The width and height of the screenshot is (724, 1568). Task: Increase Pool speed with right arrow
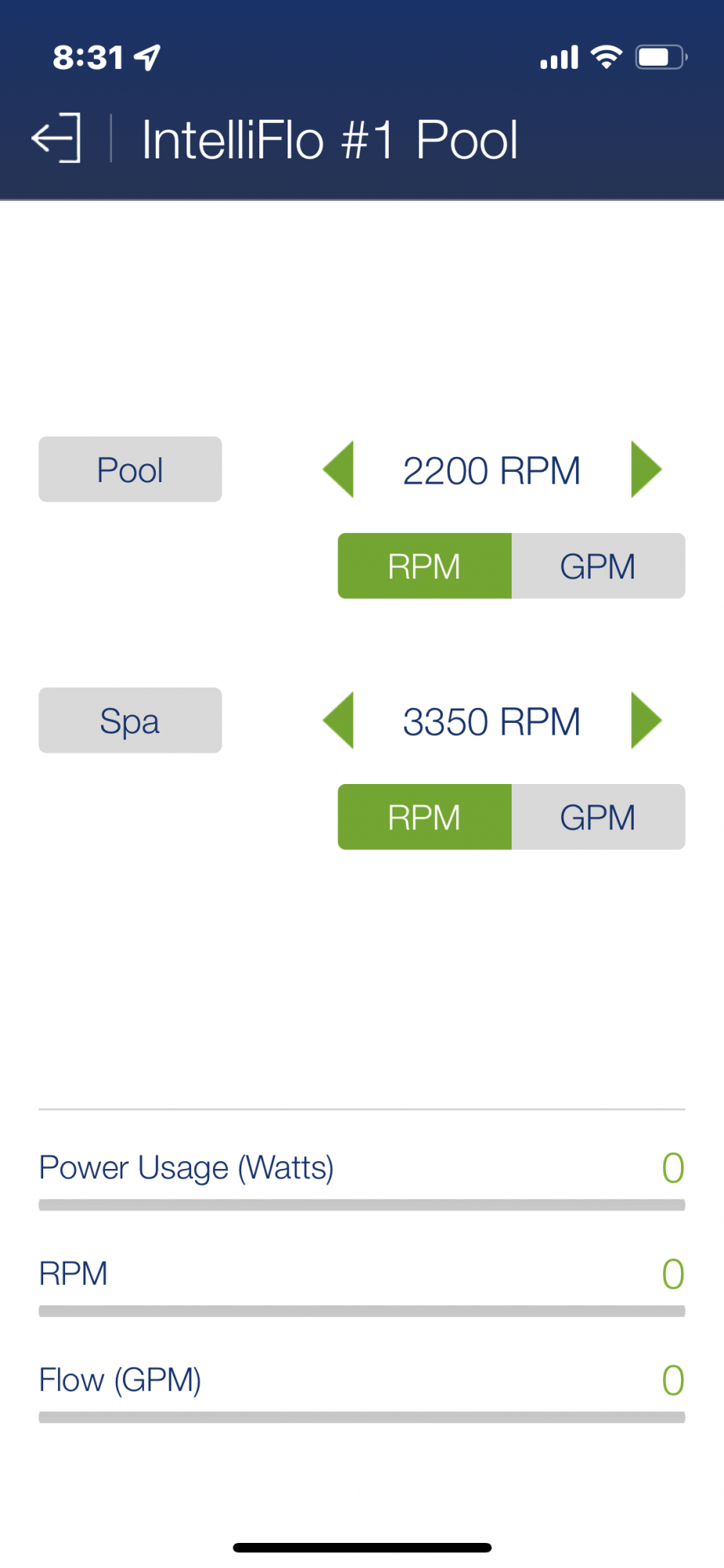click(646, 470)
